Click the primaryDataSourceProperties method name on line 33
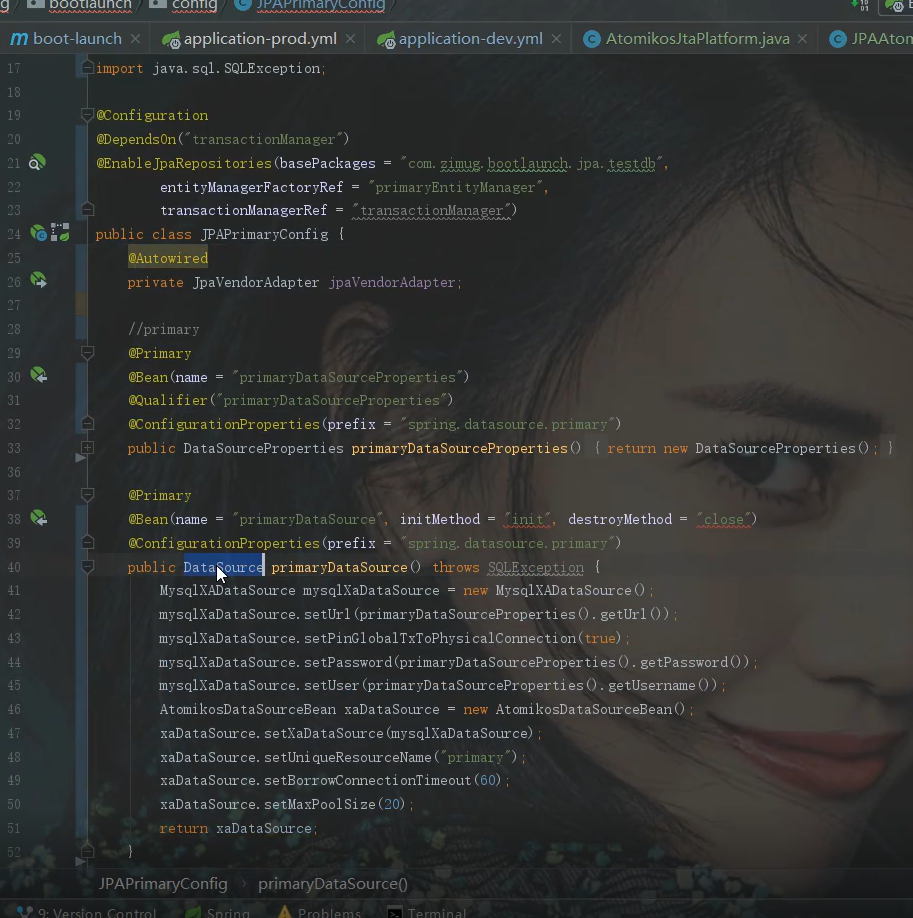This screenshot has height=918, width=913. [x=460, y=448]
